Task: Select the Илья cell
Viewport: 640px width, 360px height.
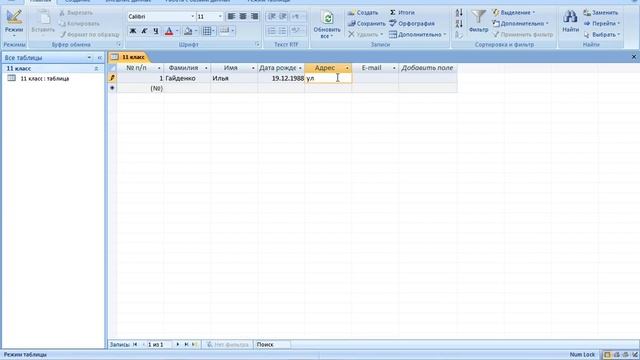Action: click(x=233, y=78)
